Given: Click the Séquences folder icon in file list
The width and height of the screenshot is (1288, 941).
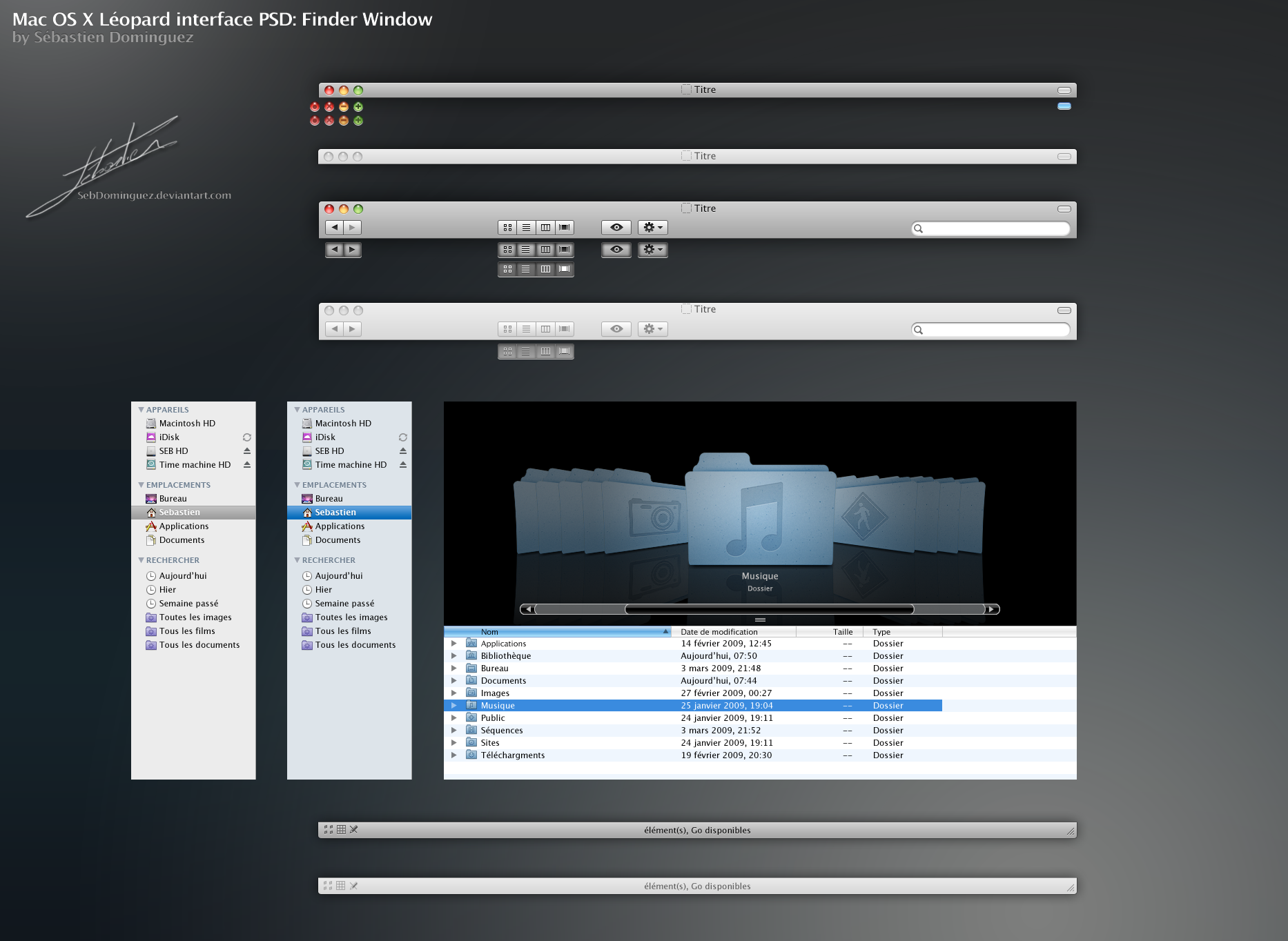Looking at the screenshot, I should coord(471,731).
